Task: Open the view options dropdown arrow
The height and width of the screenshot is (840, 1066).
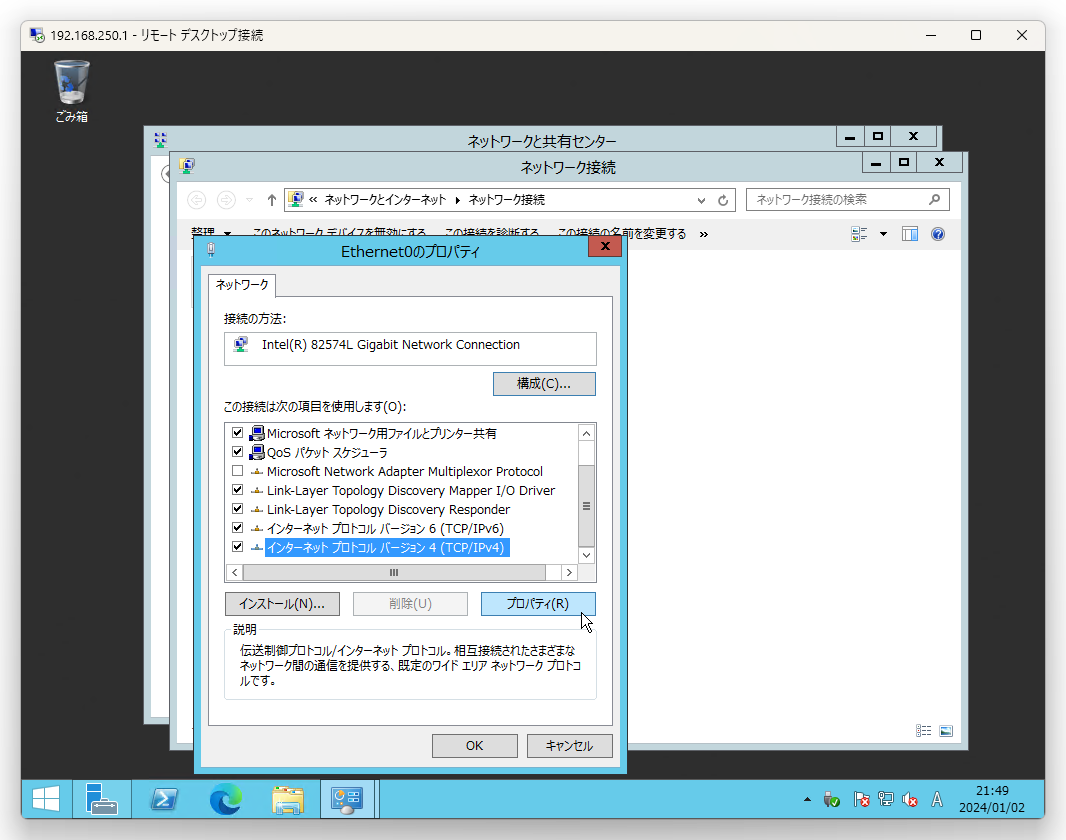Action: pyautogui.click(x=883, y=234)
